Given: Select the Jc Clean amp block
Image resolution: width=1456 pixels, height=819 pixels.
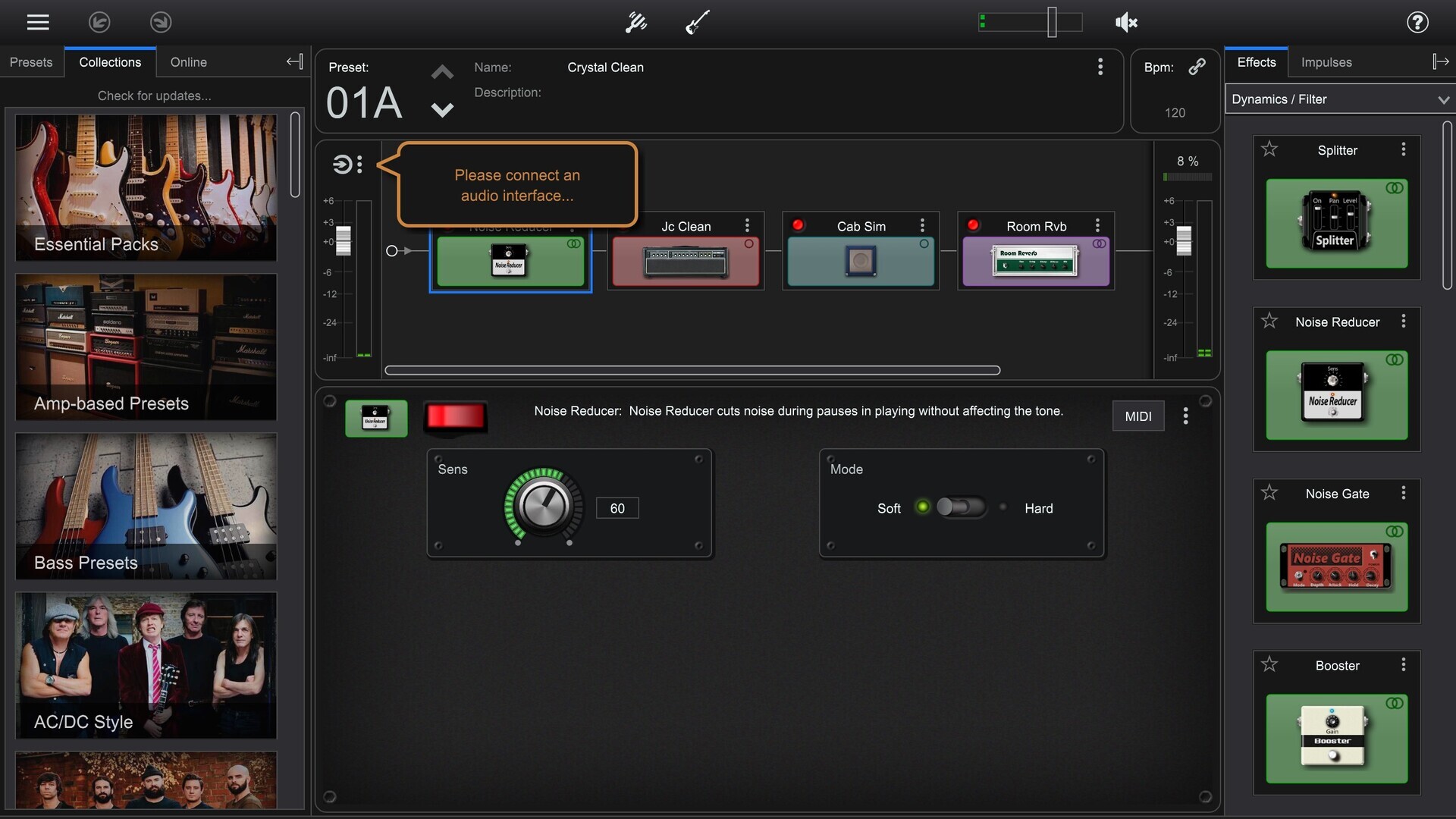Looking at the screenshot, I should pos(686,262).
